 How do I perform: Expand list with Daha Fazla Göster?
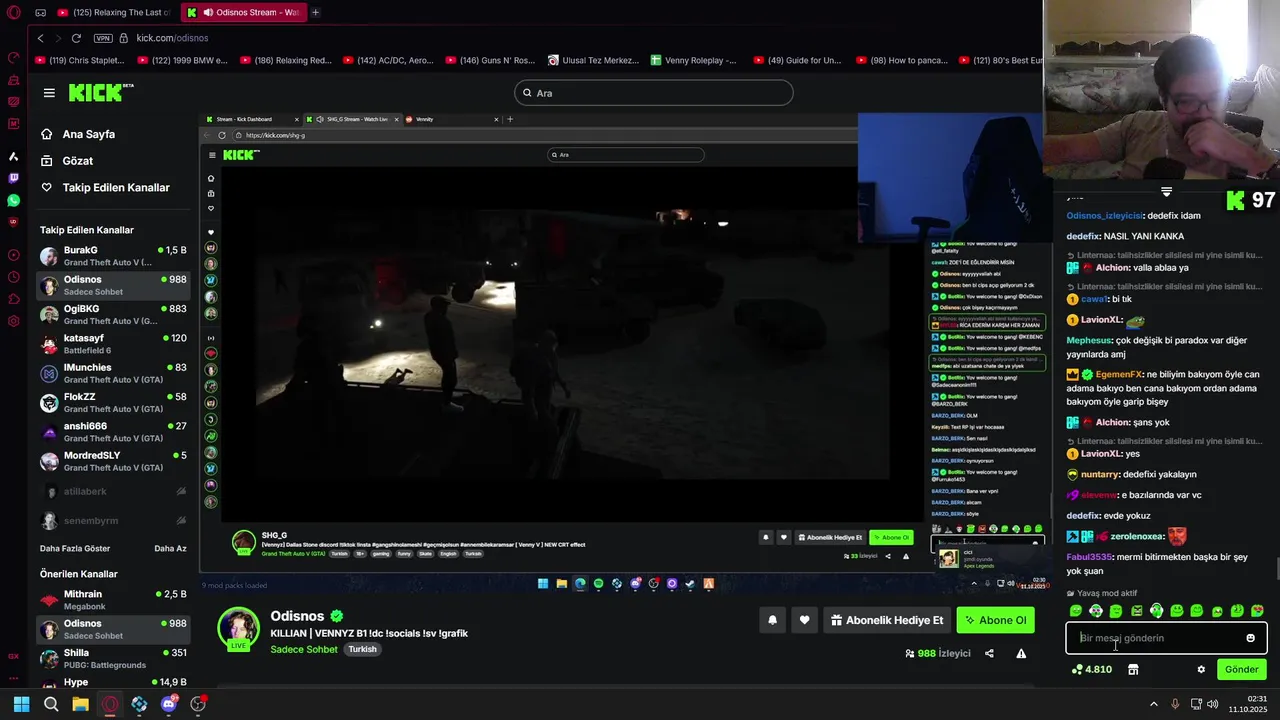[75, 548]
